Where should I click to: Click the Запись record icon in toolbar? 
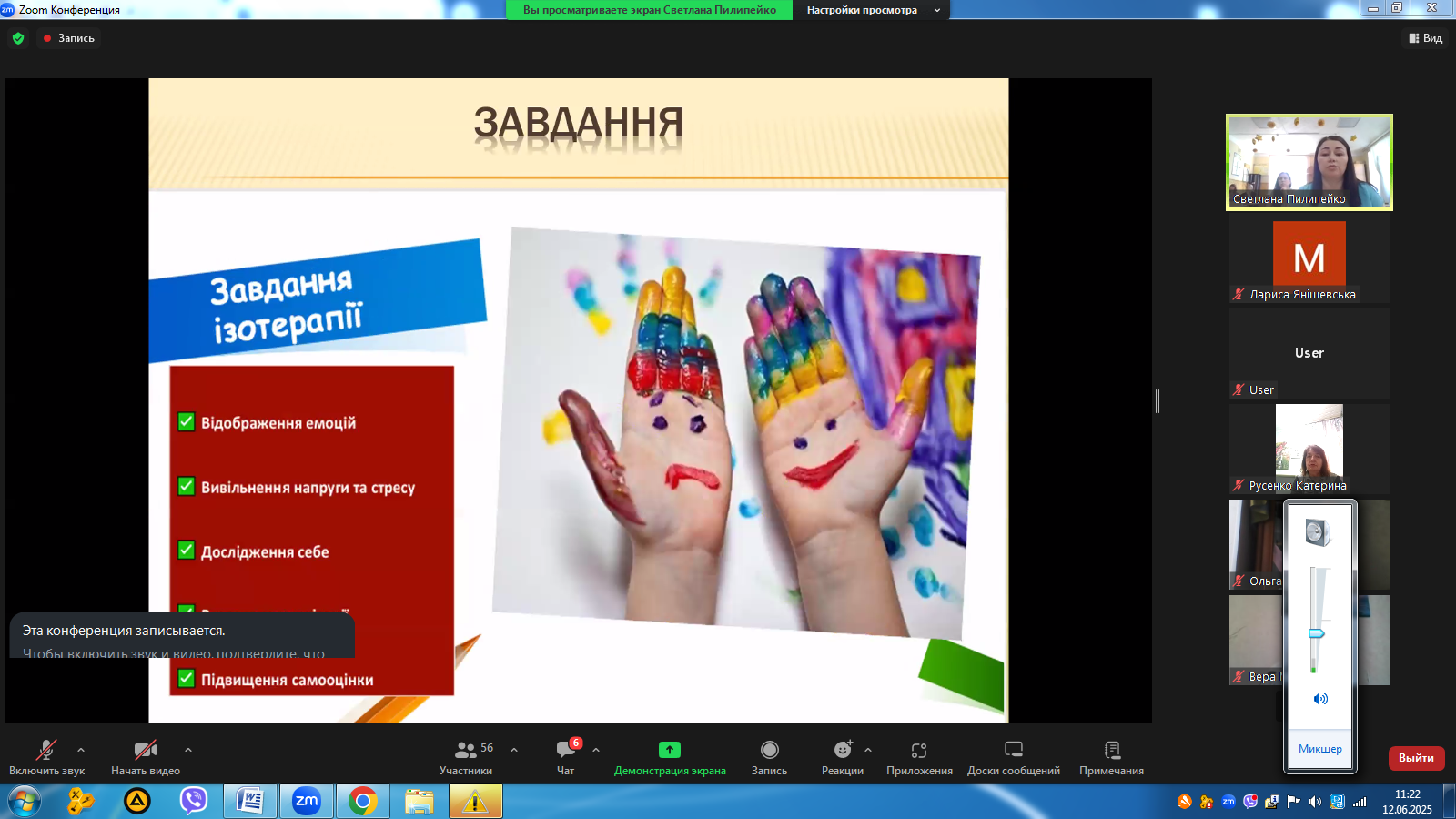tap(770, 750)
